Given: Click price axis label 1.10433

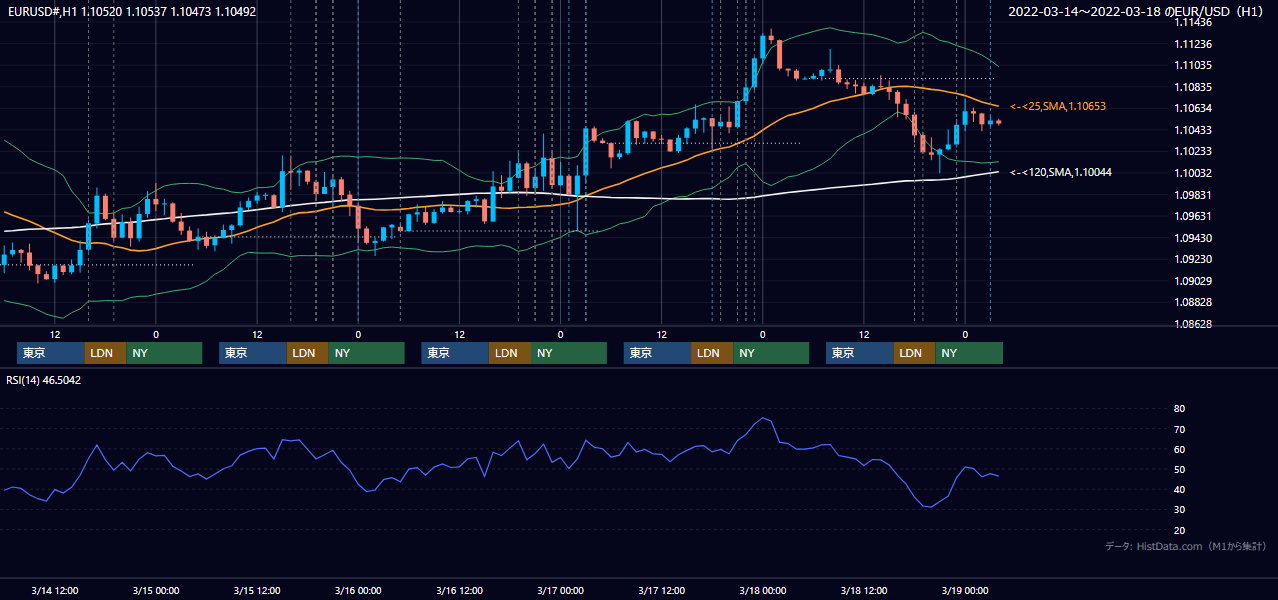Looking at the screenshot, I should [1193, 130].
